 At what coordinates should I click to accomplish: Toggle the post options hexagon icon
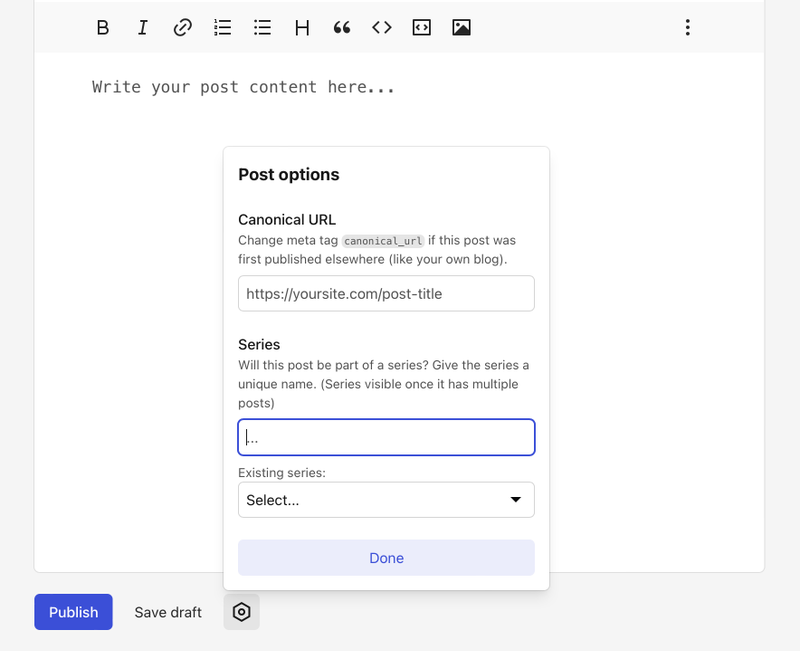pos(241,612)
